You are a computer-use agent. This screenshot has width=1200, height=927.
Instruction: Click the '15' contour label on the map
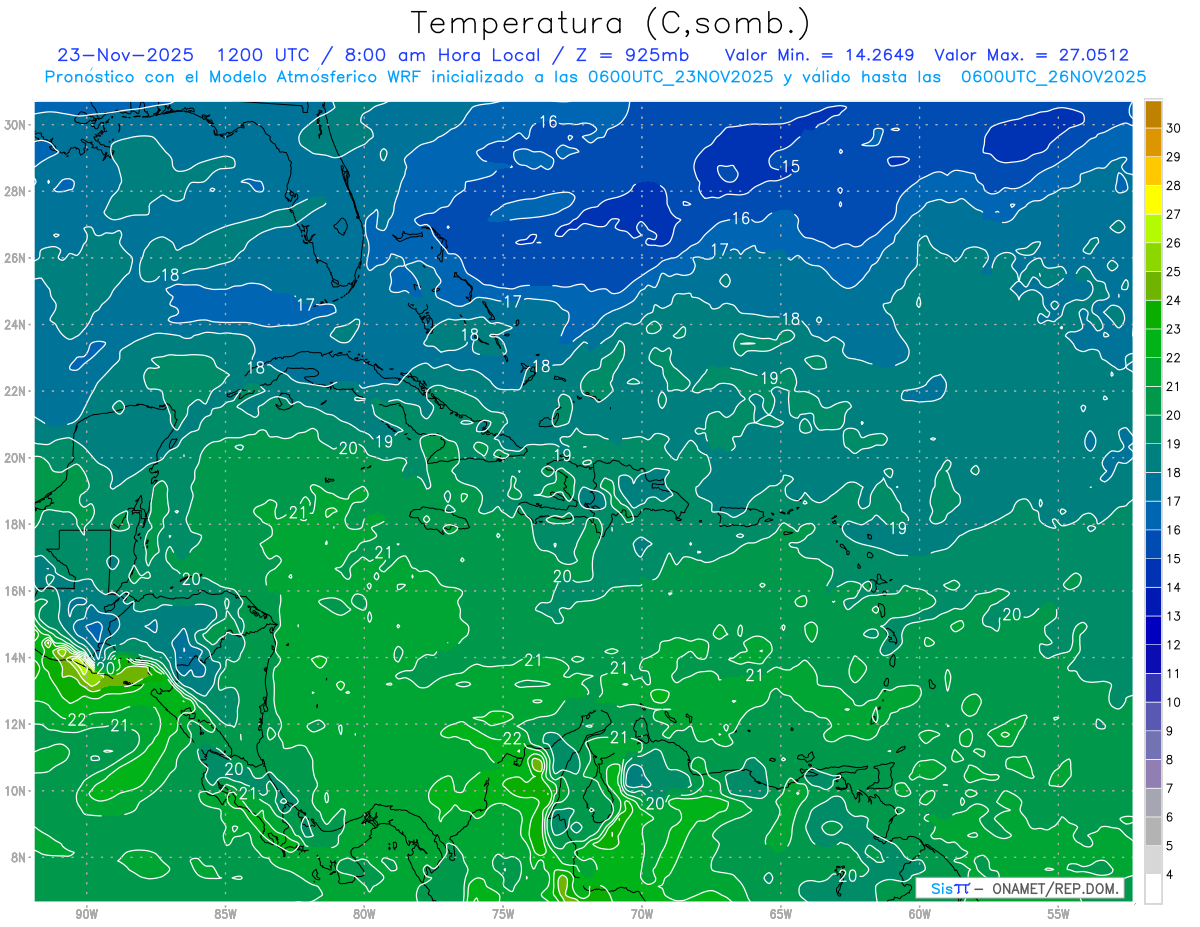pyautogui.click(x=790, y=167)
